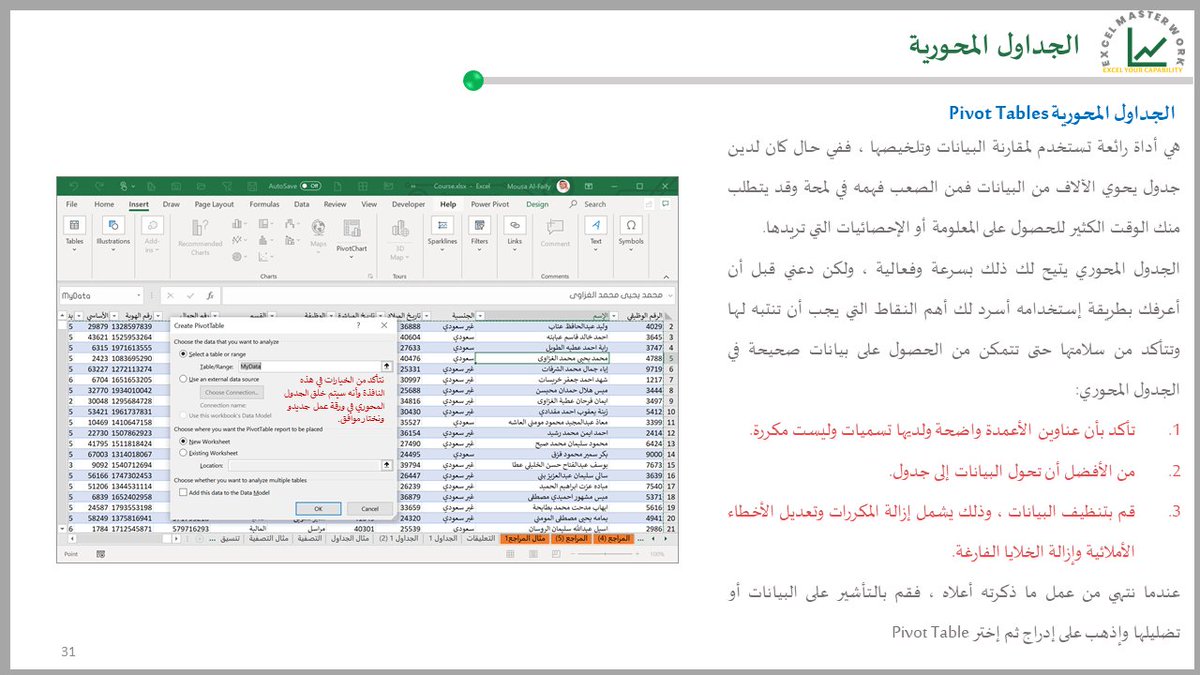Click the 3D Map icon
This screenshot has width=1200, height=675.
click(400, 238)
